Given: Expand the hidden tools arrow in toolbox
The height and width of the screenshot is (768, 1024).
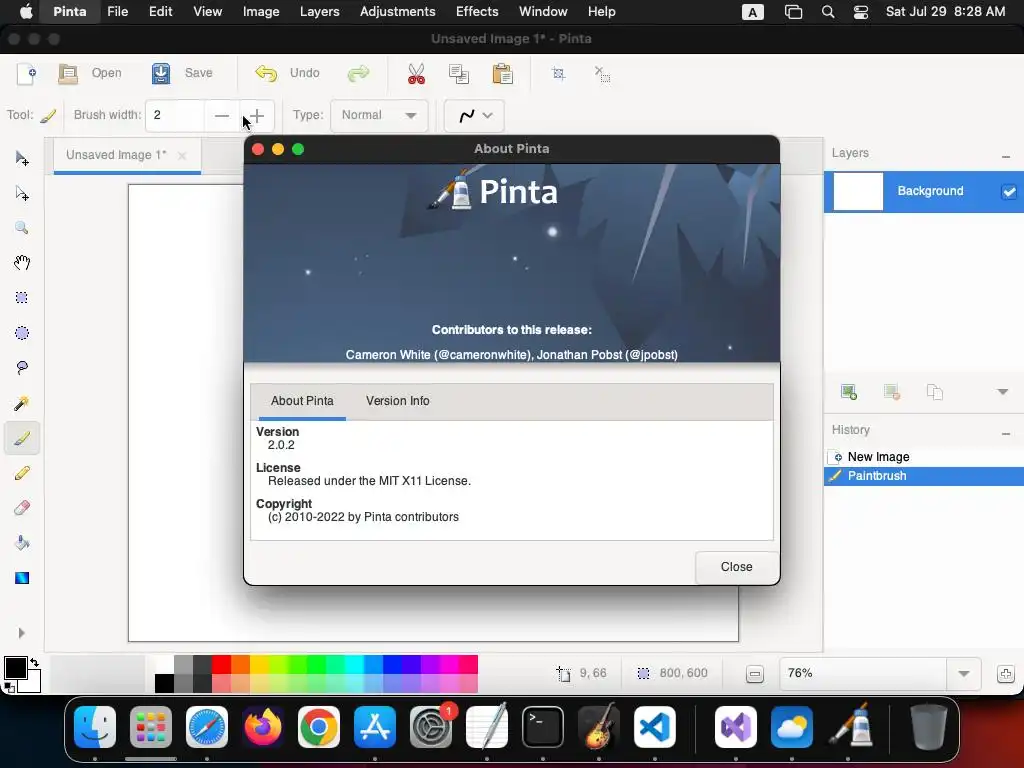Looking at the screenshot, I should click(x=22, y=633).
